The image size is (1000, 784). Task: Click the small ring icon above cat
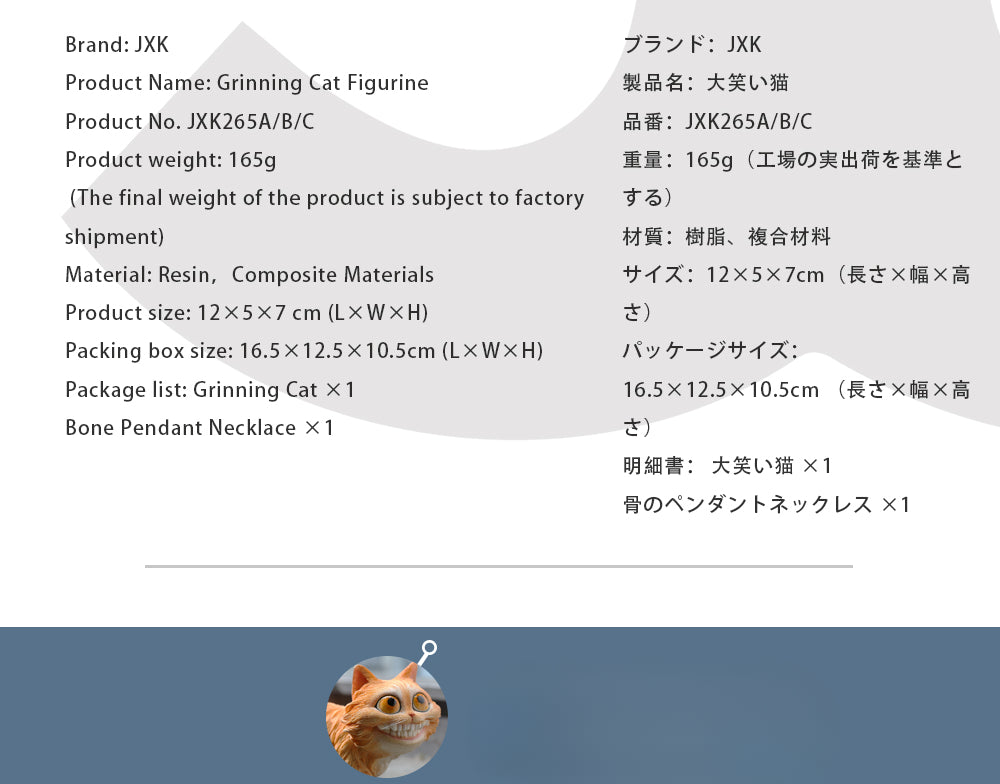point(429,648)
